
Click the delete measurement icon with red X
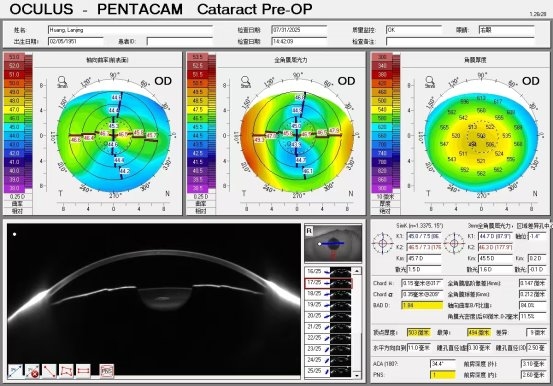tap(32, 371)
